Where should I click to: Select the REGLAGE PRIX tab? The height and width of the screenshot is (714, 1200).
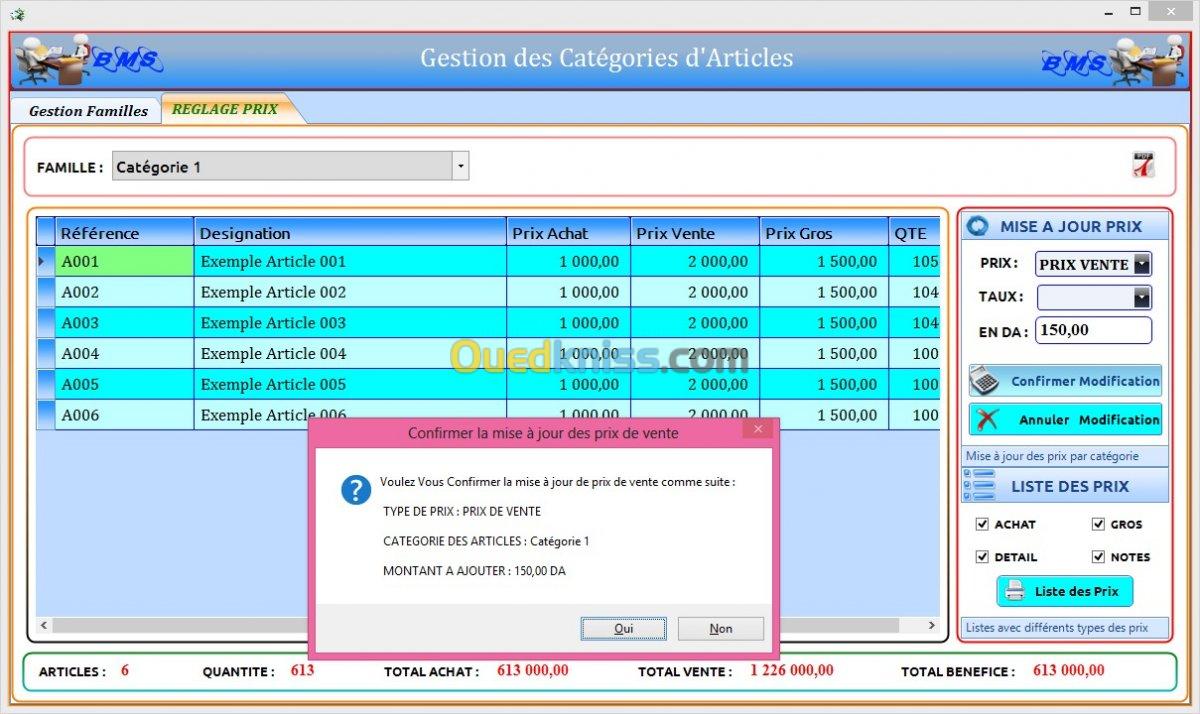coord(225,109)
